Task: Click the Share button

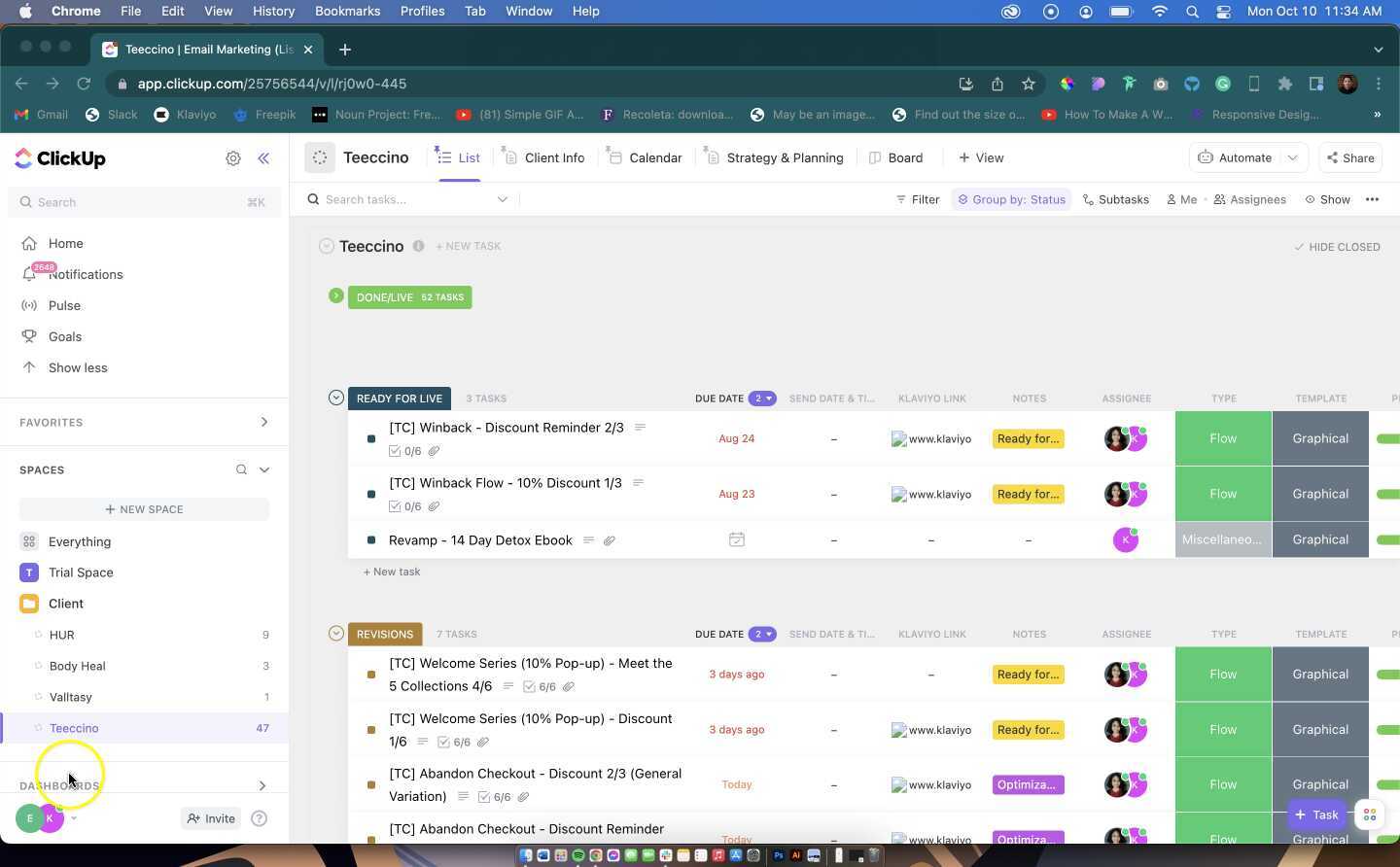Action: coord(1350,157)
